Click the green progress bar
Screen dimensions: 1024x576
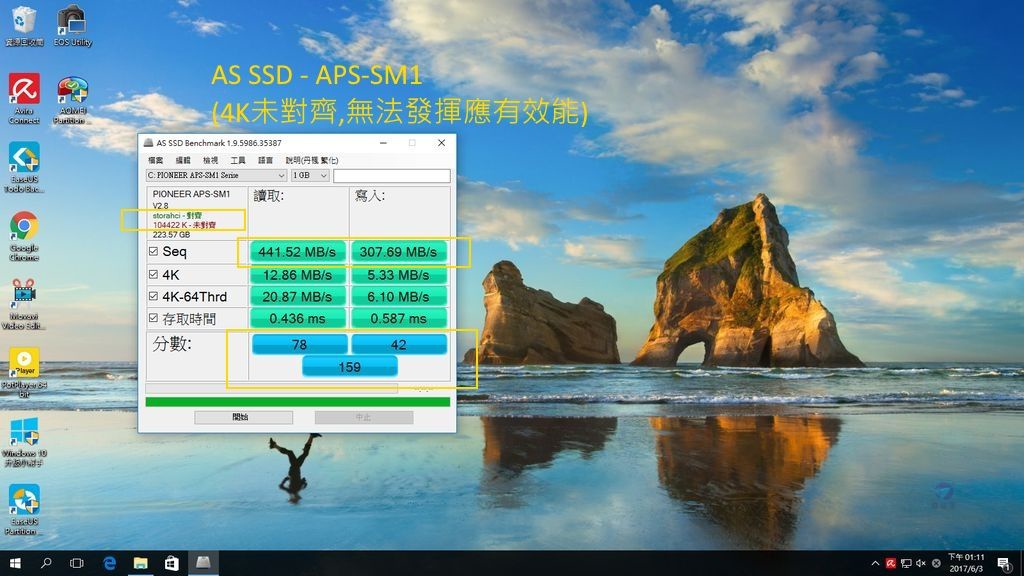click(x=297, y=402)
